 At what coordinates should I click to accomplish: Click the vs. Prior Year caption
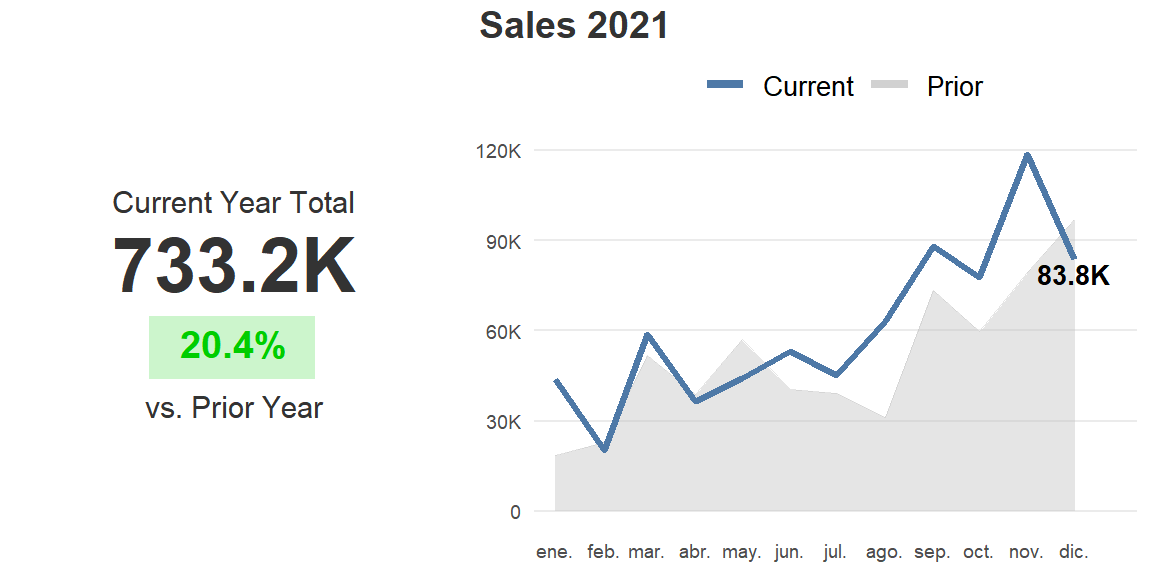coord(234,408)
